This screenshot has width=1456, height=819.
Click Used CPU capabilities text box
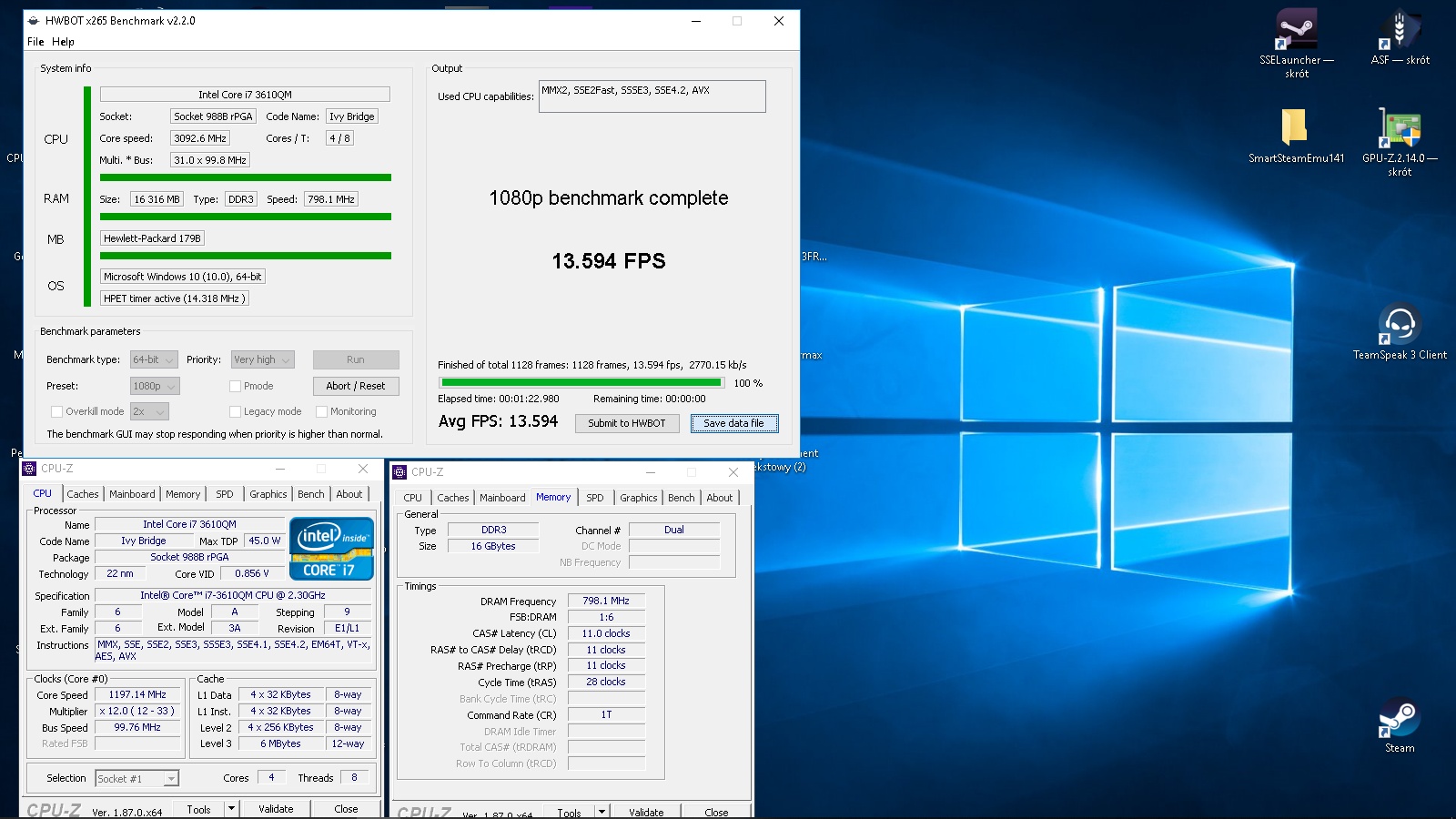[652, 96]
